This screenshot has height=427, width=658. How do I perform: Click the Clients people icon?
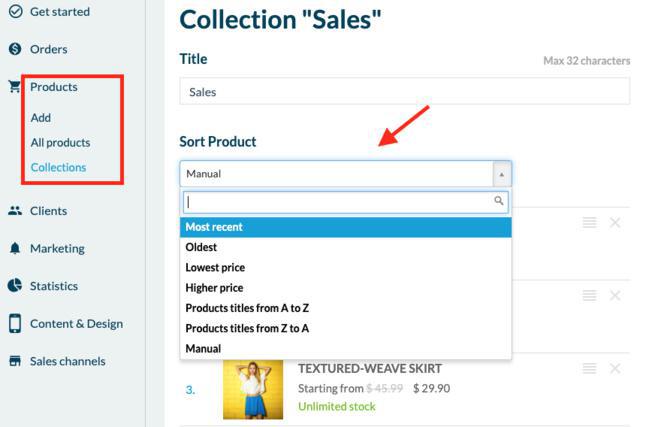click(15, 211)
